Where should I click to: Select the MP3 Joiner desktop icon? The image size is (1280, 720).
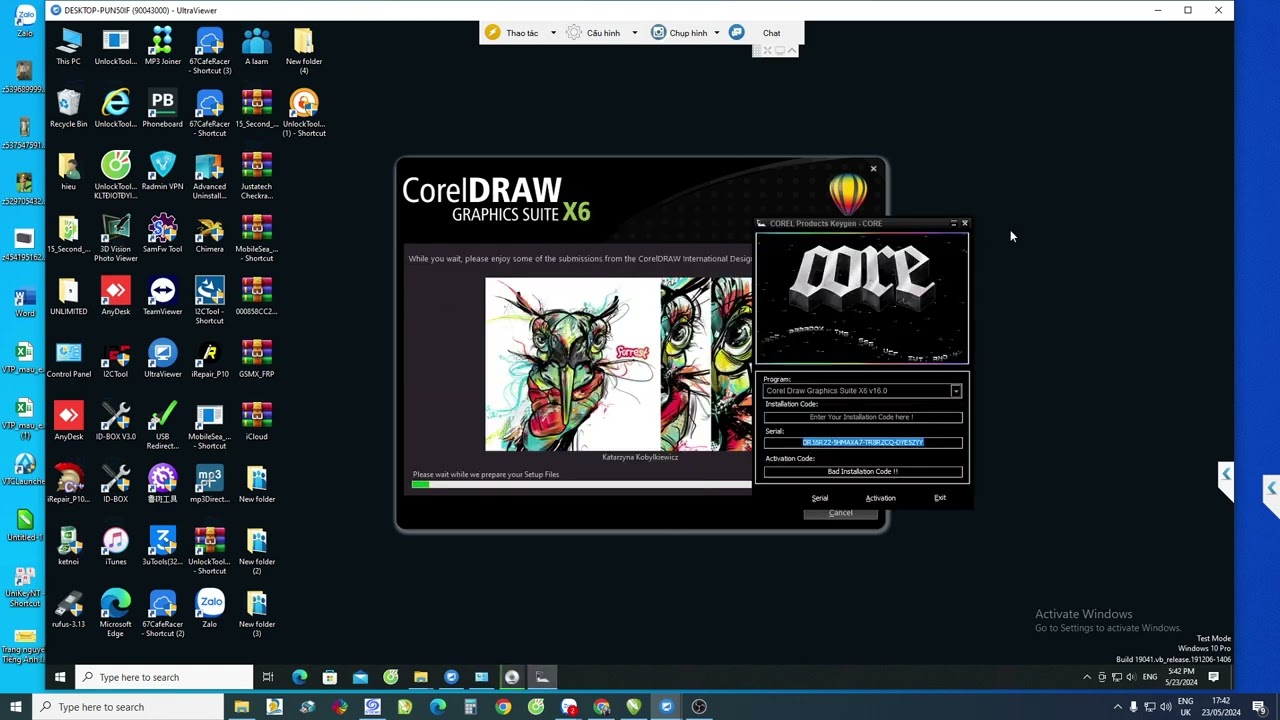coord(162,47)
